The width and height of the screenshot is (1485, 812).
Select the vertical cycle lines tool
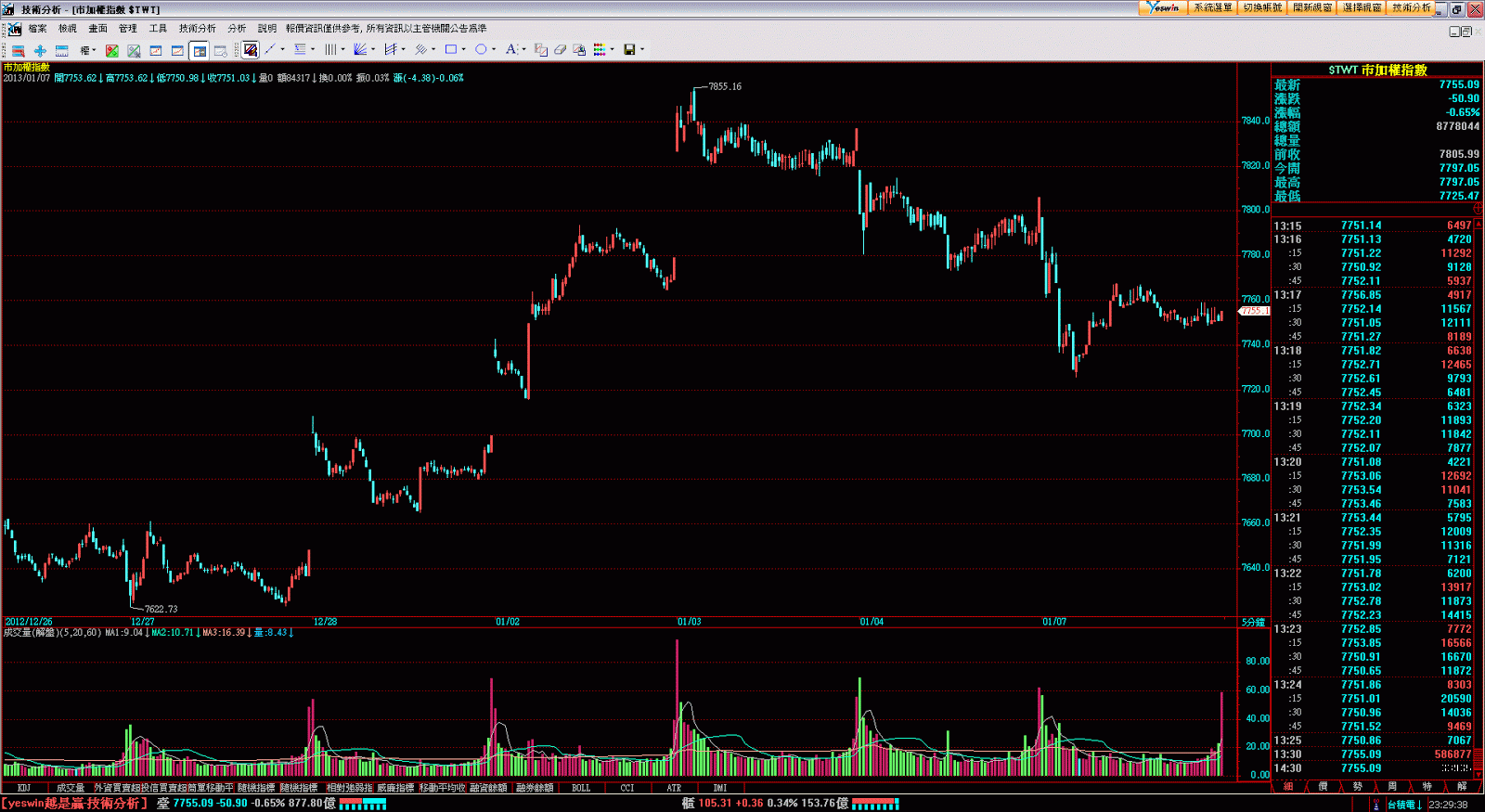329,50
